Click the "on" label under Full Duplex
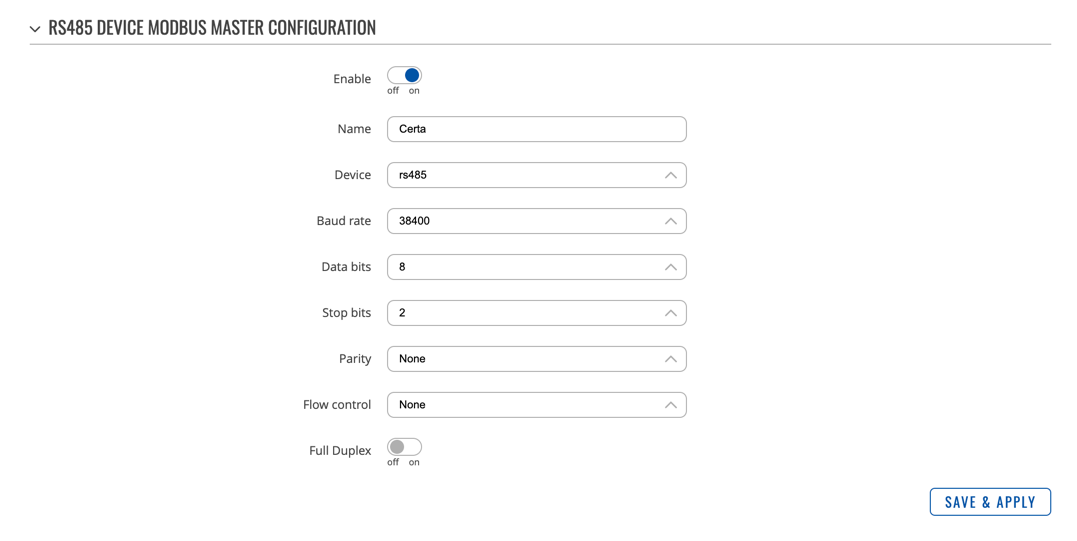The image size is (1077, 541). click(414, 462)
